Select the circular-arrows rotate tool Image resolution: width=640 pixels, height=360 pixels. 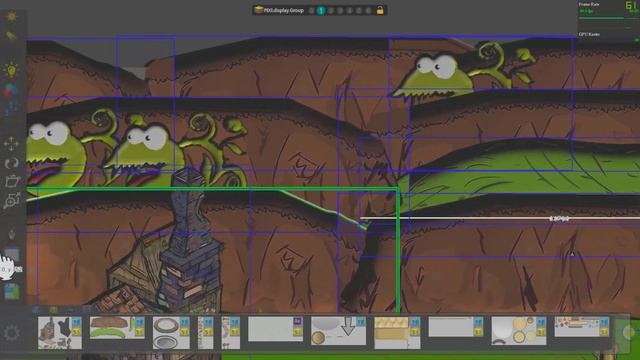coord(11,163)
